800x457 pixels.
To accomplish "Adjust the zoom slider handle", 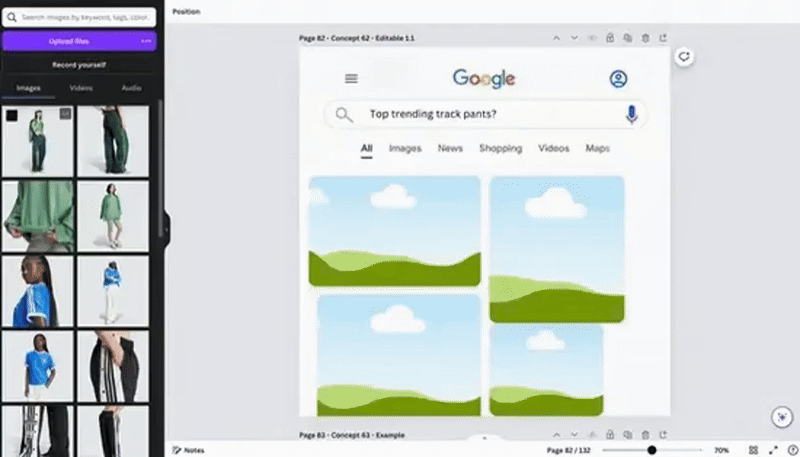I will click(652, 450).
